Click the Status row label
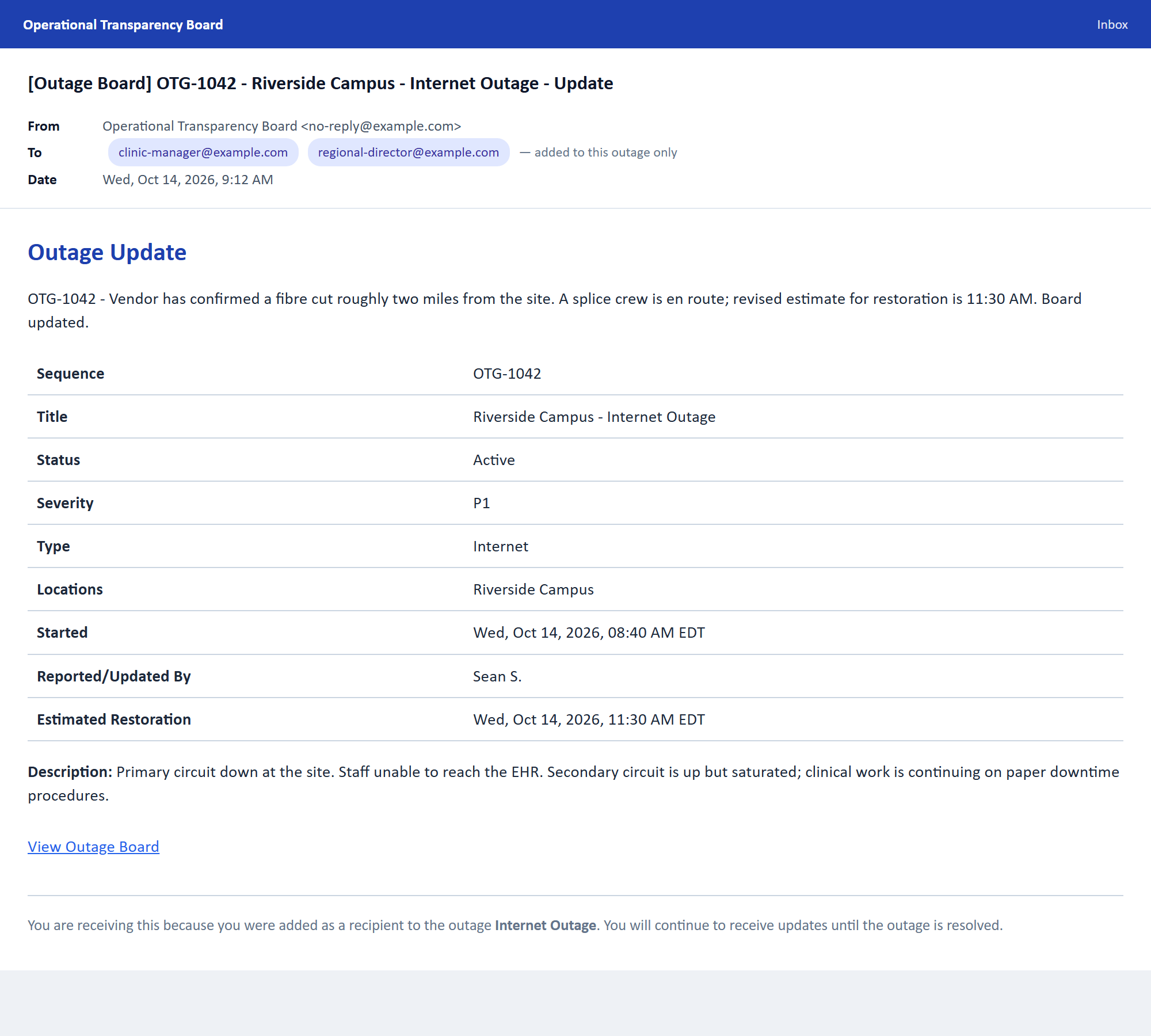Screen dimensions: 1151x1036 click(58, 460)
